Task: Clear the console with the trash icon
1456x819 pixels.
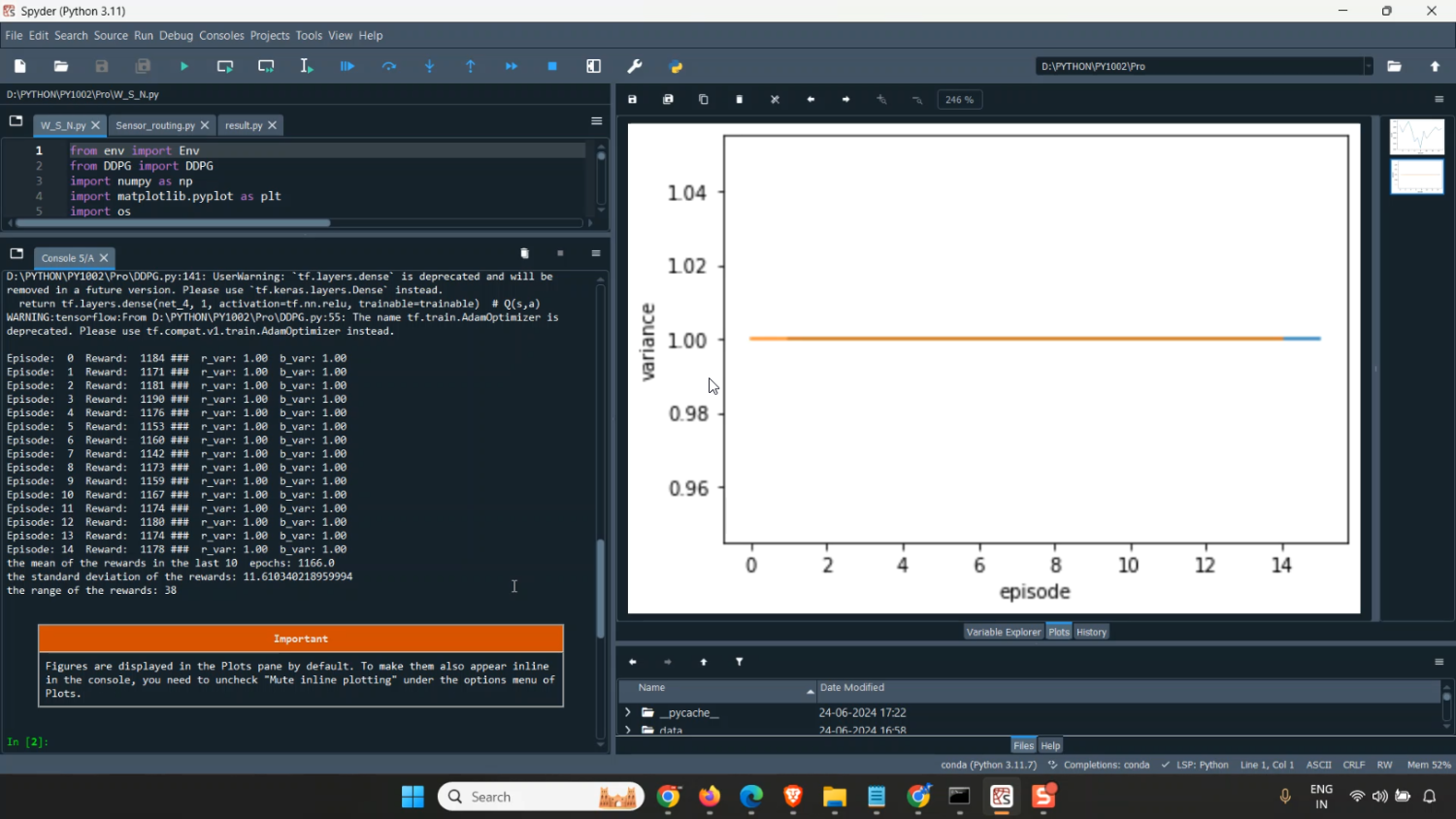Action: click(x=524, y=254)
